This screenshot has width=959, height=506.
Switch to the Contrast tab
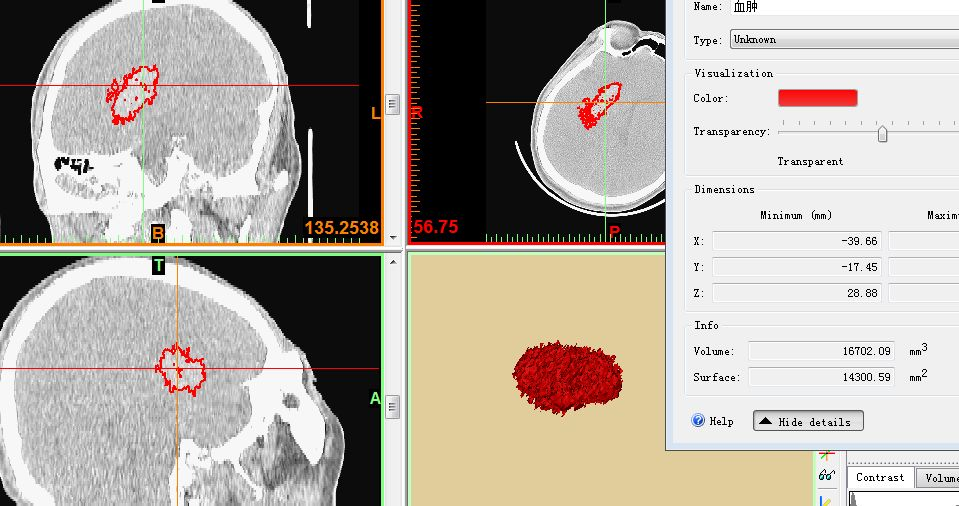(x=880, y=478)
